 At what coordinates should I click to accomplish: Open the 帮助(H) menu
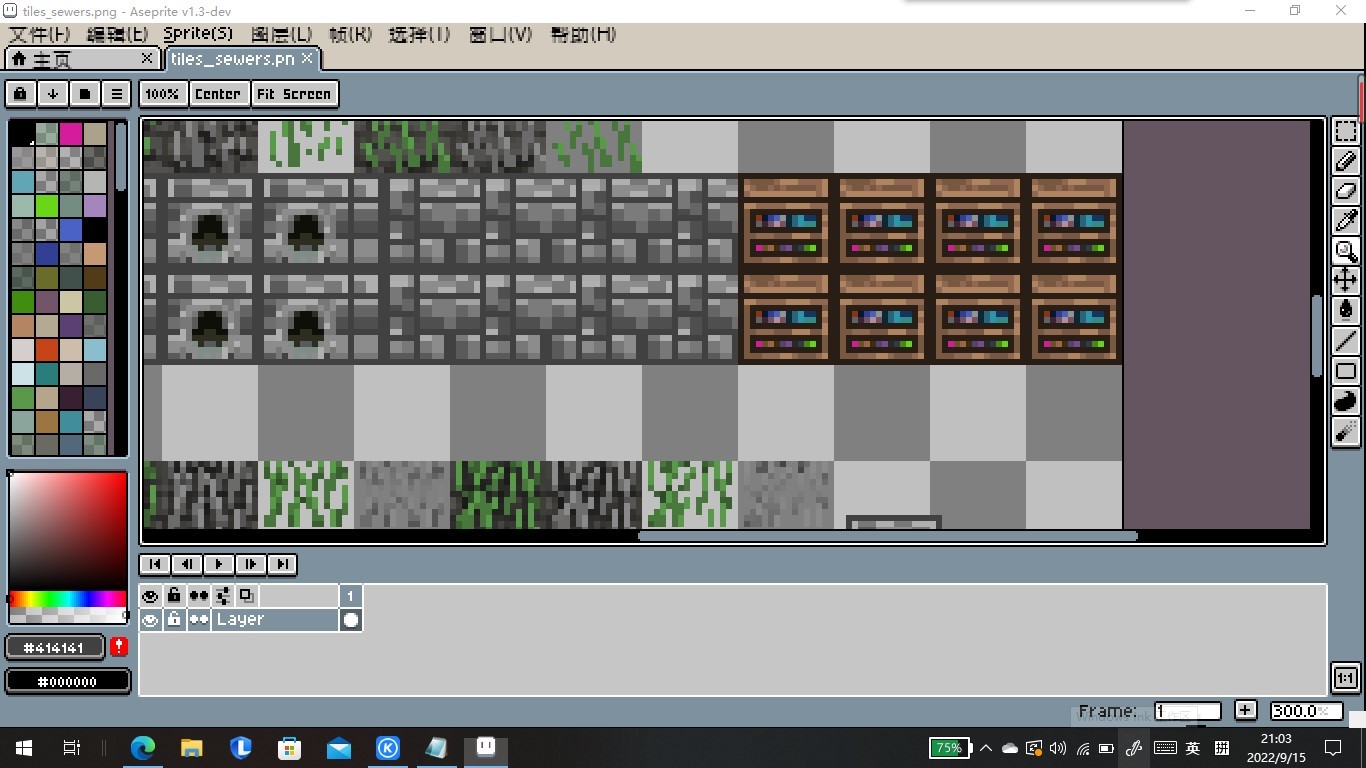(584, 34)
